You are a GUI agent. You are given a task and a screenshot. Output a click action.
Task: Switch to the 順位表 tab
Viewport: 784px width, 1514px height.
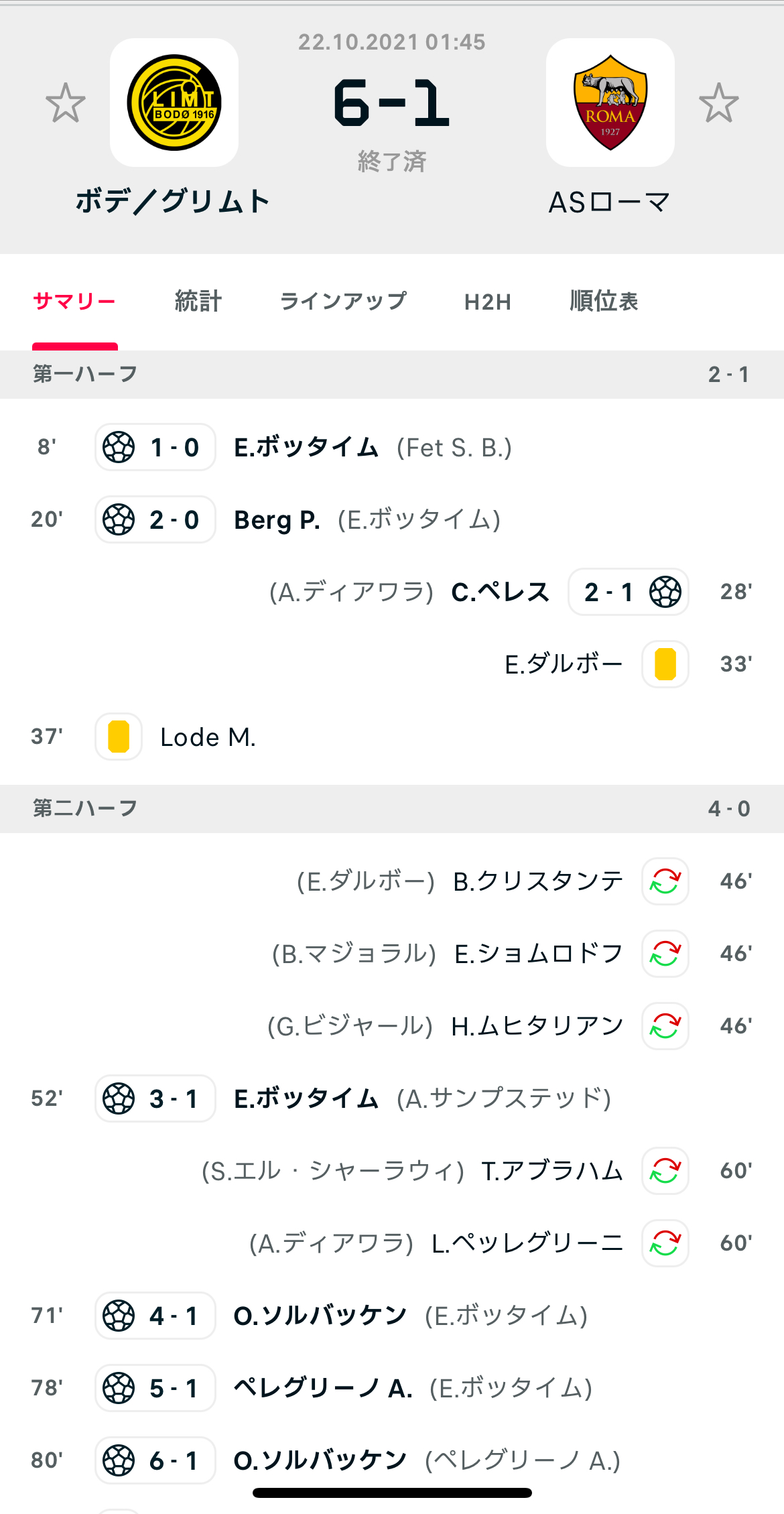[x=604, y=302]
